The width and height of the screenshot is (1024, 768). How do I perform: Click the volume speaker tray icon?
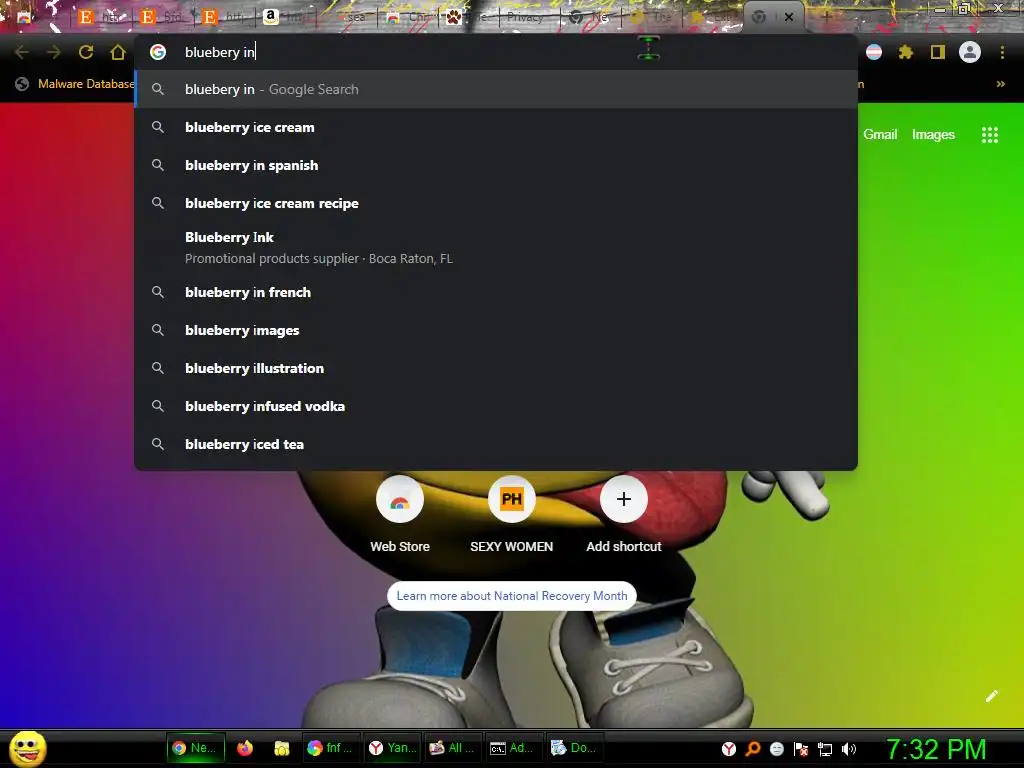coord(848,749)
